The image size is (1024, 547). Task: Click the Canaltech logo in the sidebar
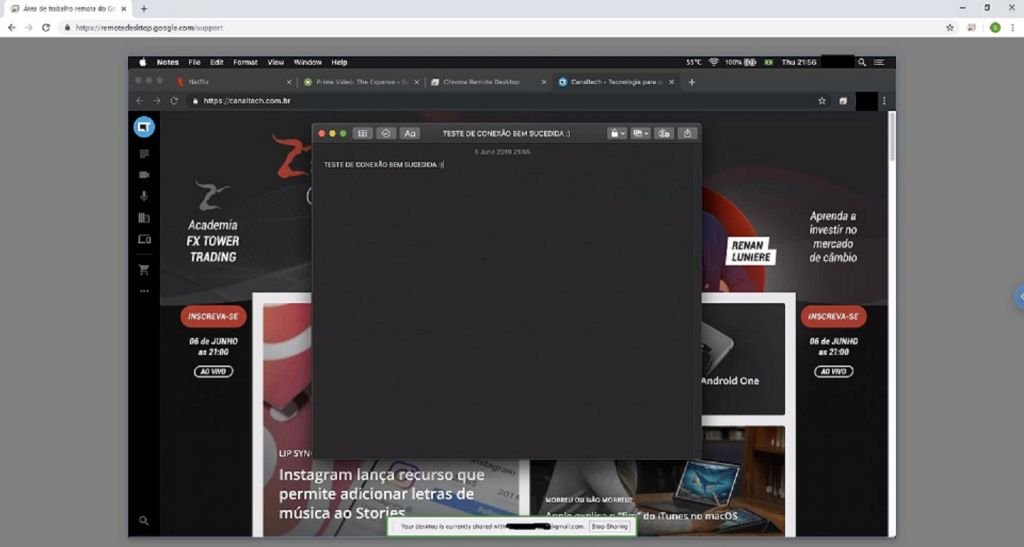click(x=144, y=127)
